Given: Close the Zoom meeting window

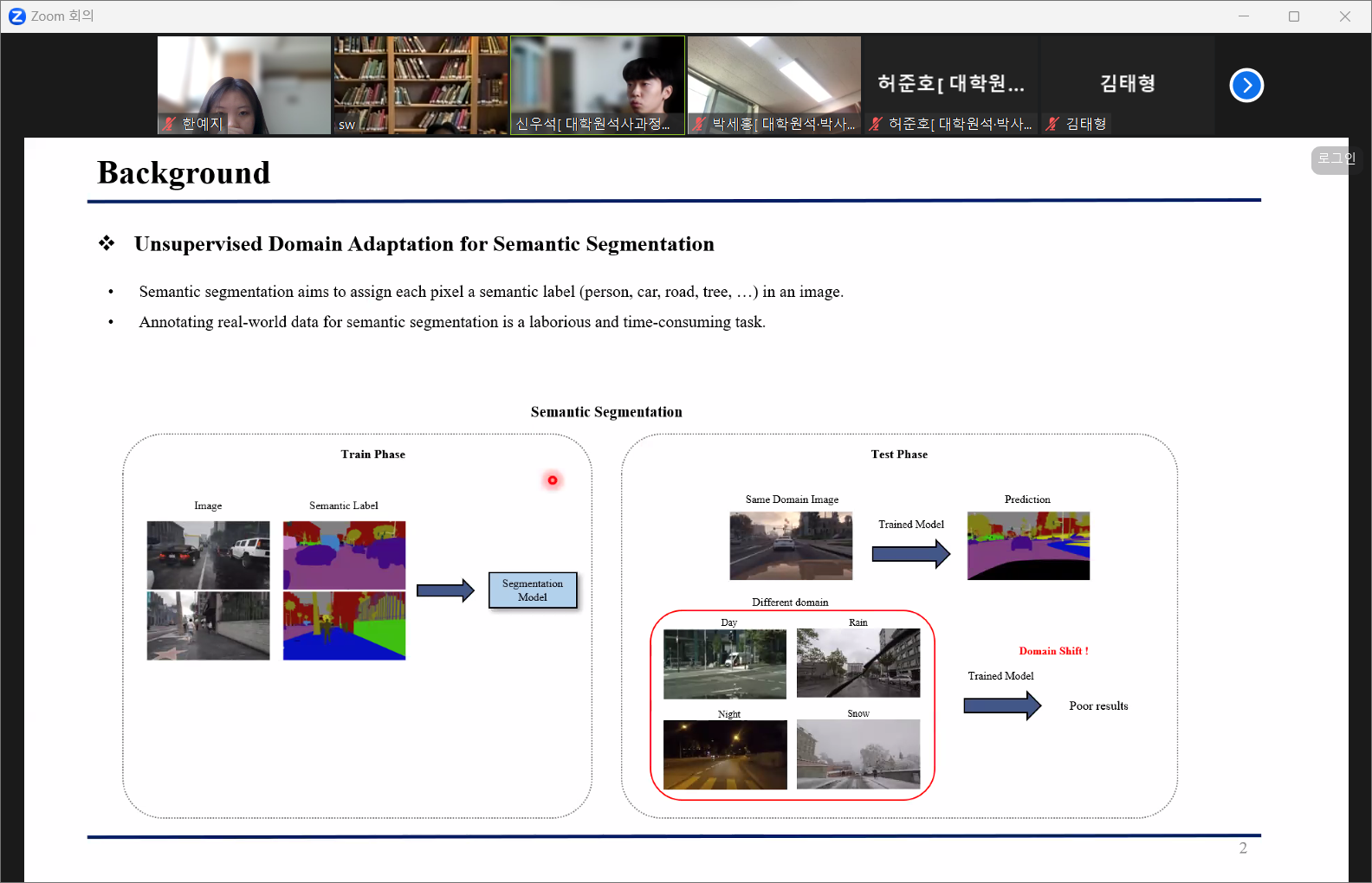Looking at the screenshot, I should [x=1344, y=16].
